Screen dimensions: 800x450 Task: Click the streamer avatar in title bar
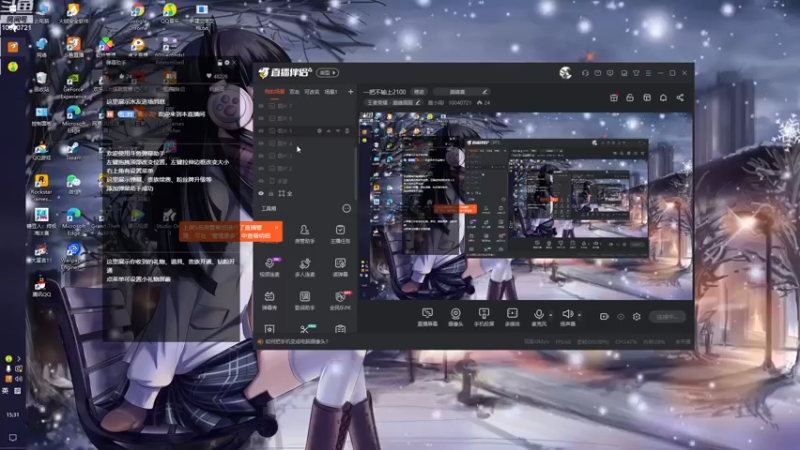click(x=565, y=73)
